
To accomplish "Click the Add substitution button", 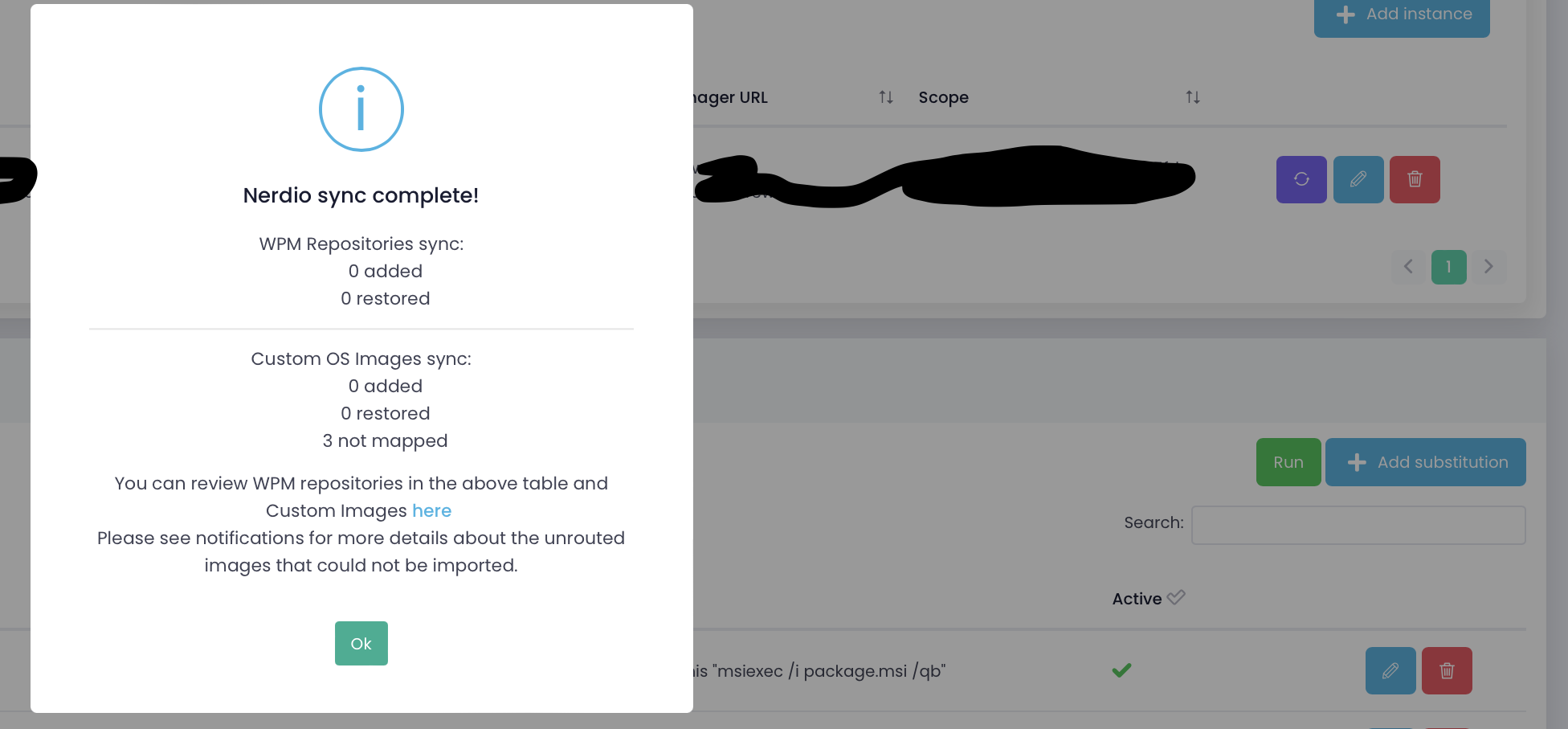I will tap(1426, 462).
